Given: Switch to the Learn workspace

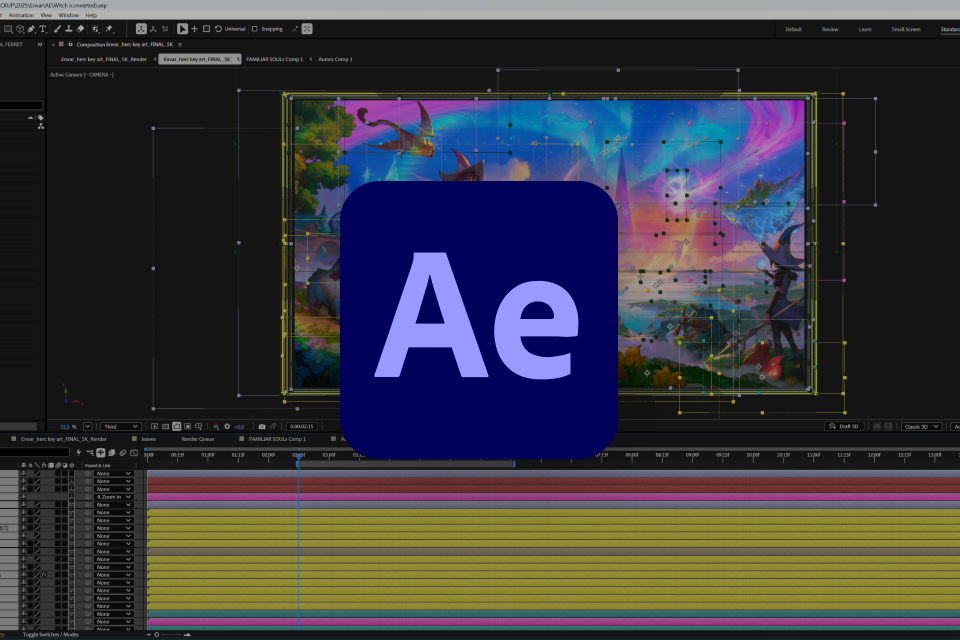Looking at the screenshot, I should pos(865,29).
